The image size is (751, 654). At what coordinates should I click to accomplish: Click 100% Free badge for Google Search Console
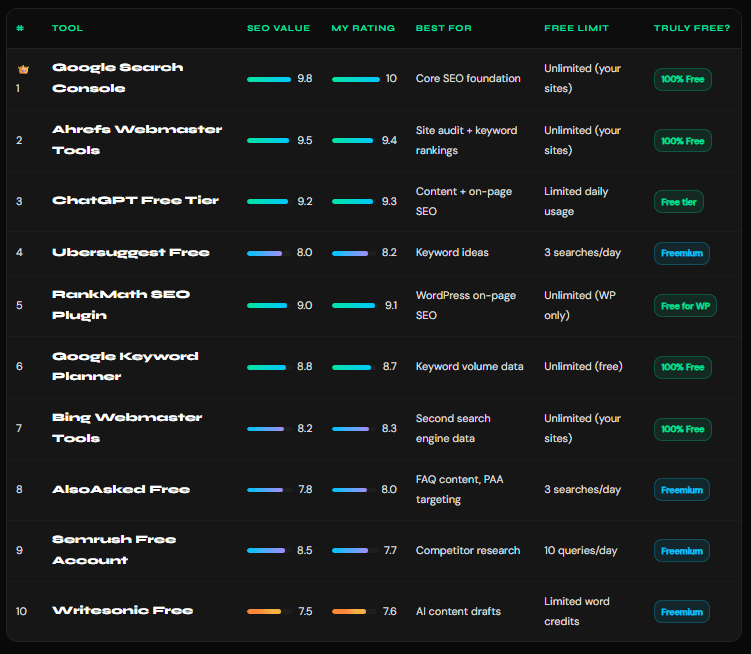coord(683,79)
